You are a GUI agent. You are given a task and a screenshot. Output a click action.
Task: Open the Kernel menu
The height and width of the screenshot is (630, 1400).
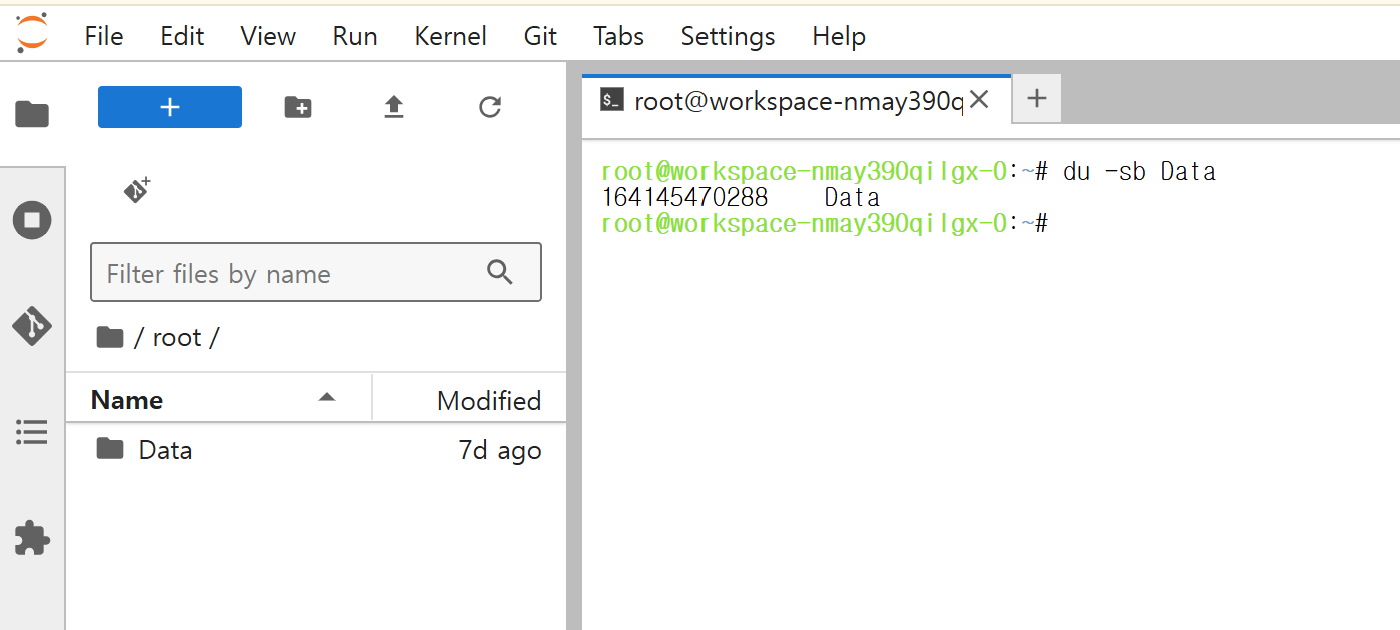pyautogui.click(x=450, y=37)
